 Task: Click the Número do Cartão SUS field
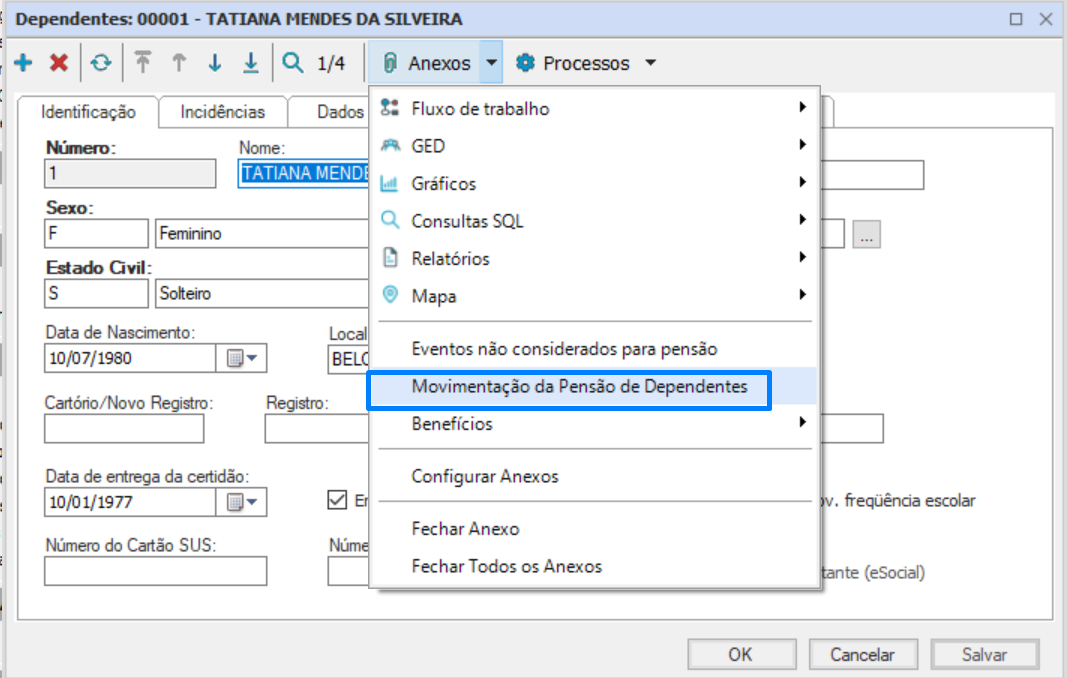pyautogui.click(x=155, y=571)
